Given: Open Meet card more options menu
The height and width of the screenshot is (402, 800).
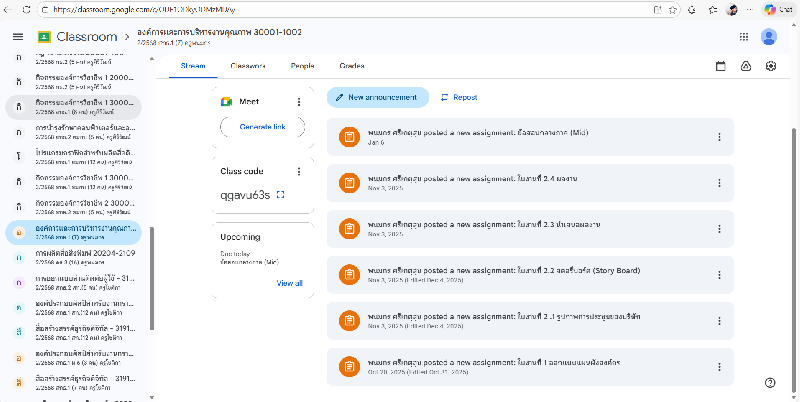Looking at the screenshot, I should coord(298,102).
